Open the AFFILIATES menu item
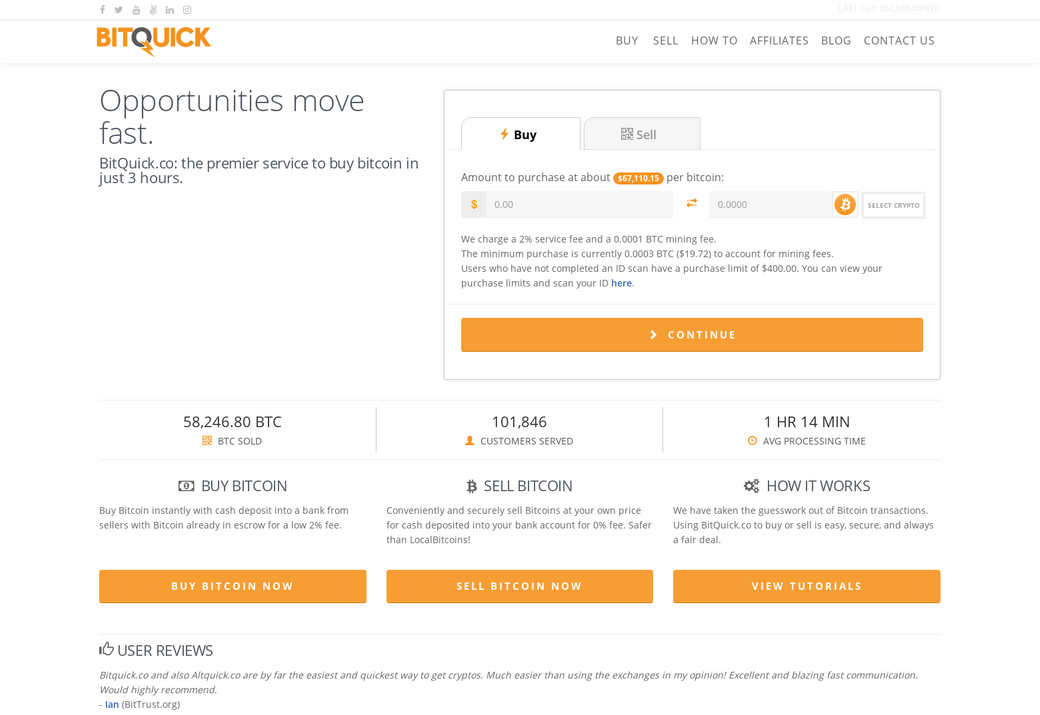Screen dimensions: 1040x715 coord(779,41)
